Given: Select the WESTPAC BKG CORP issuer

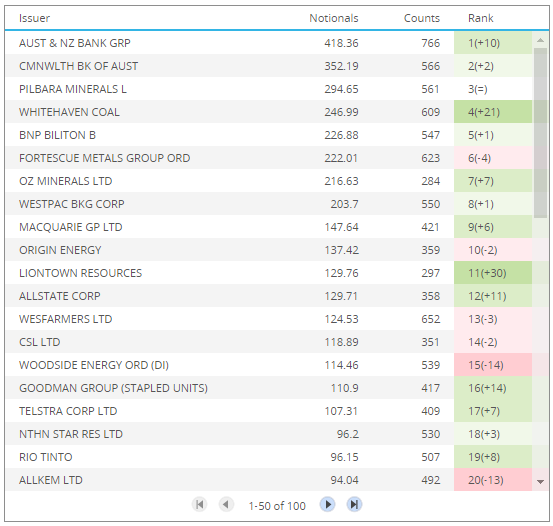Looking at the screenshot, I should point(72,204).
